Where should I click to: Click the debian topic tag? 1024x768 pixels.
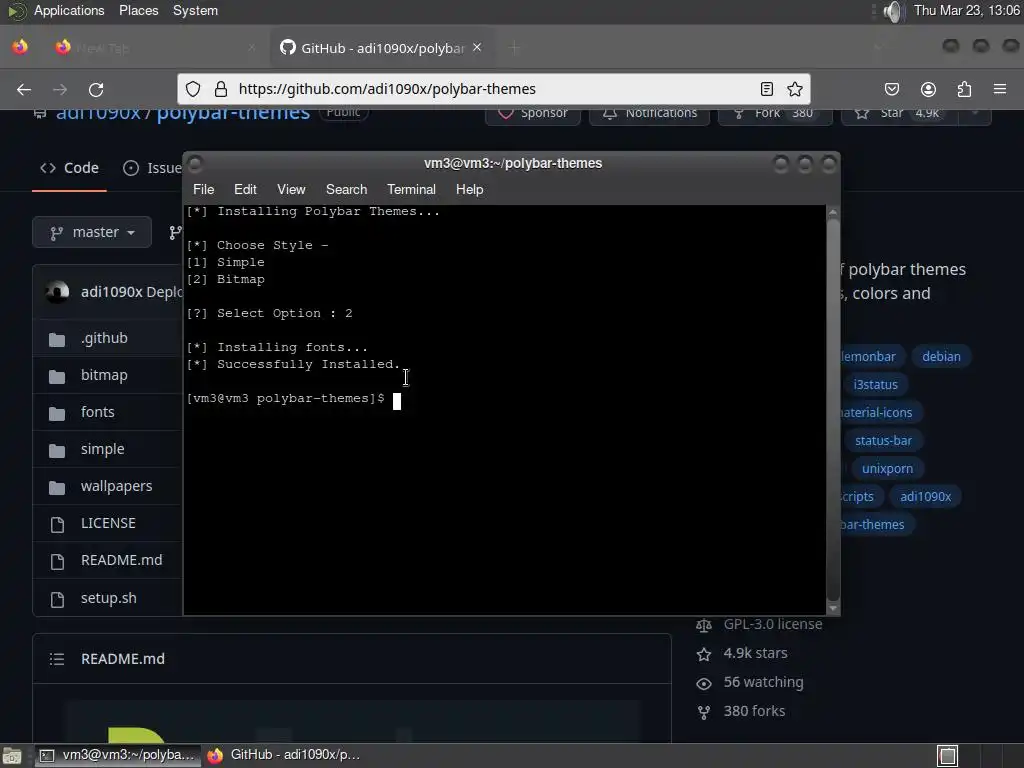click(941, 357)
